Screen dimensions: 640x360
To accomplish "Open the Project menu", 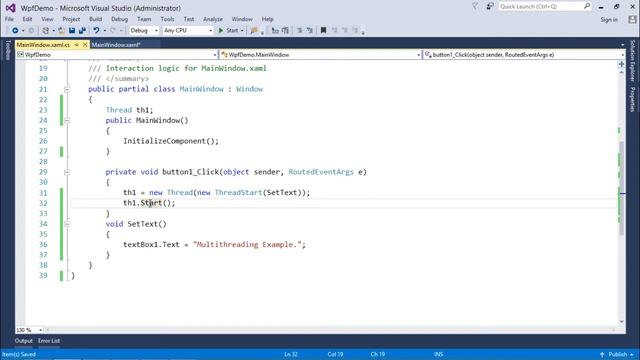I will click(x=71, y=19).
